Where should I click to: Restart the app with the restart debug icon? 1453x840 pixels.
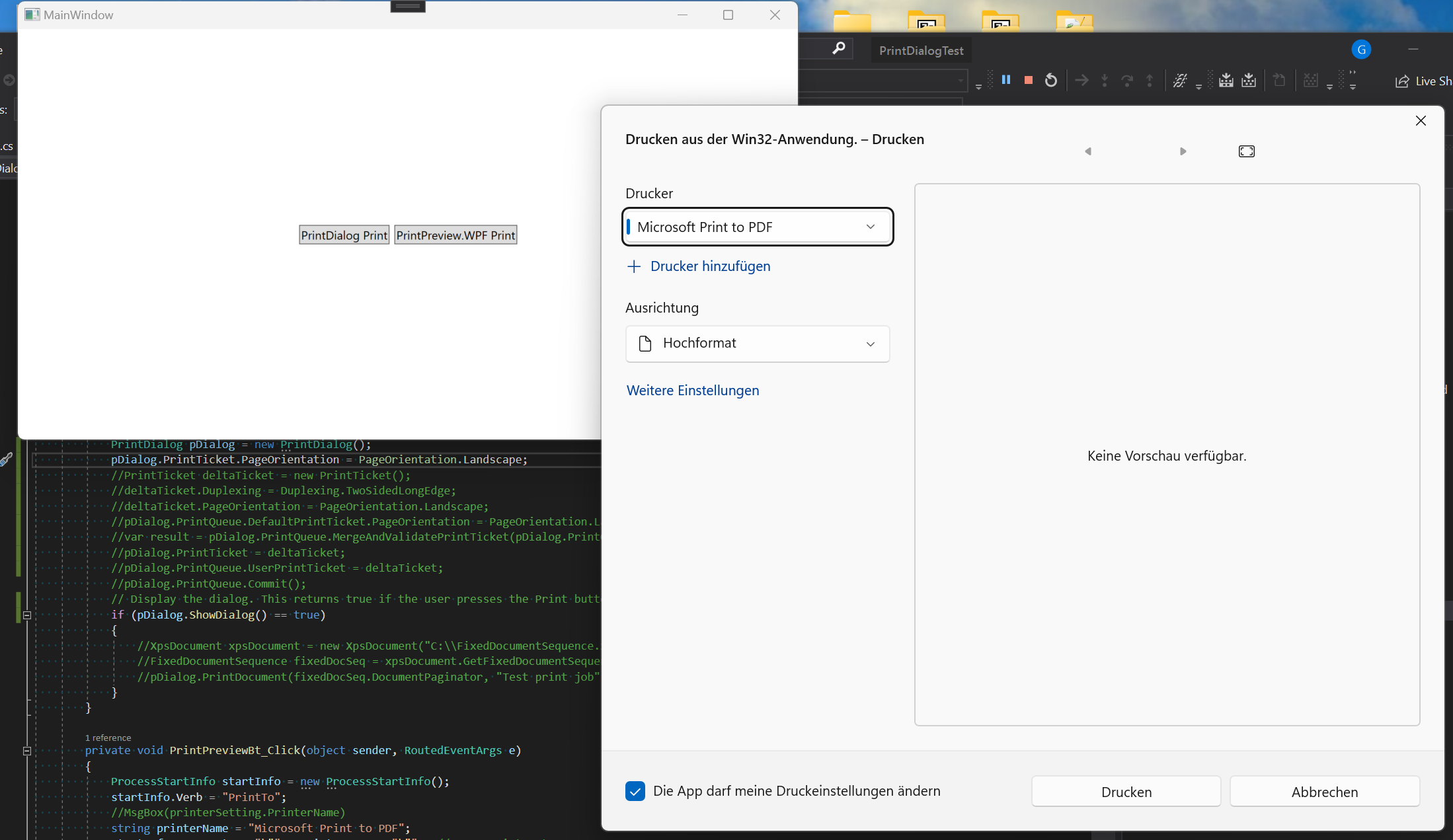coord(1050,80)
